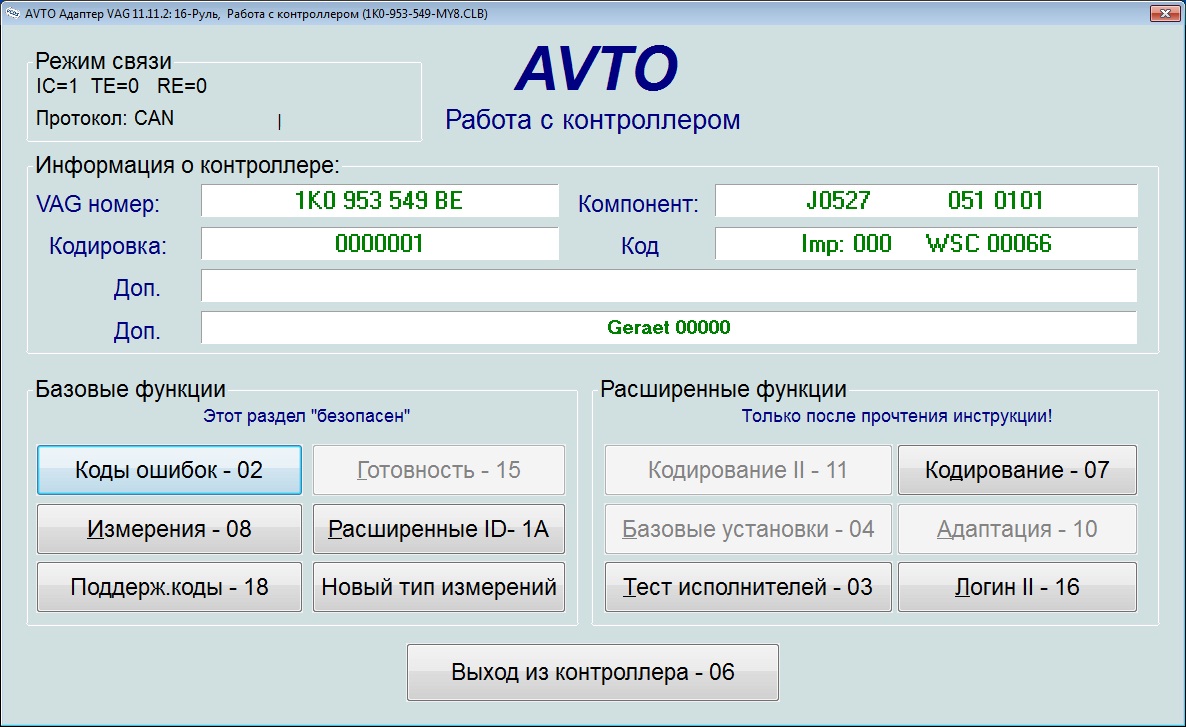Open Логин II - 16
The width and height of the screenshot is (1186, 727).
point(1017,587)
